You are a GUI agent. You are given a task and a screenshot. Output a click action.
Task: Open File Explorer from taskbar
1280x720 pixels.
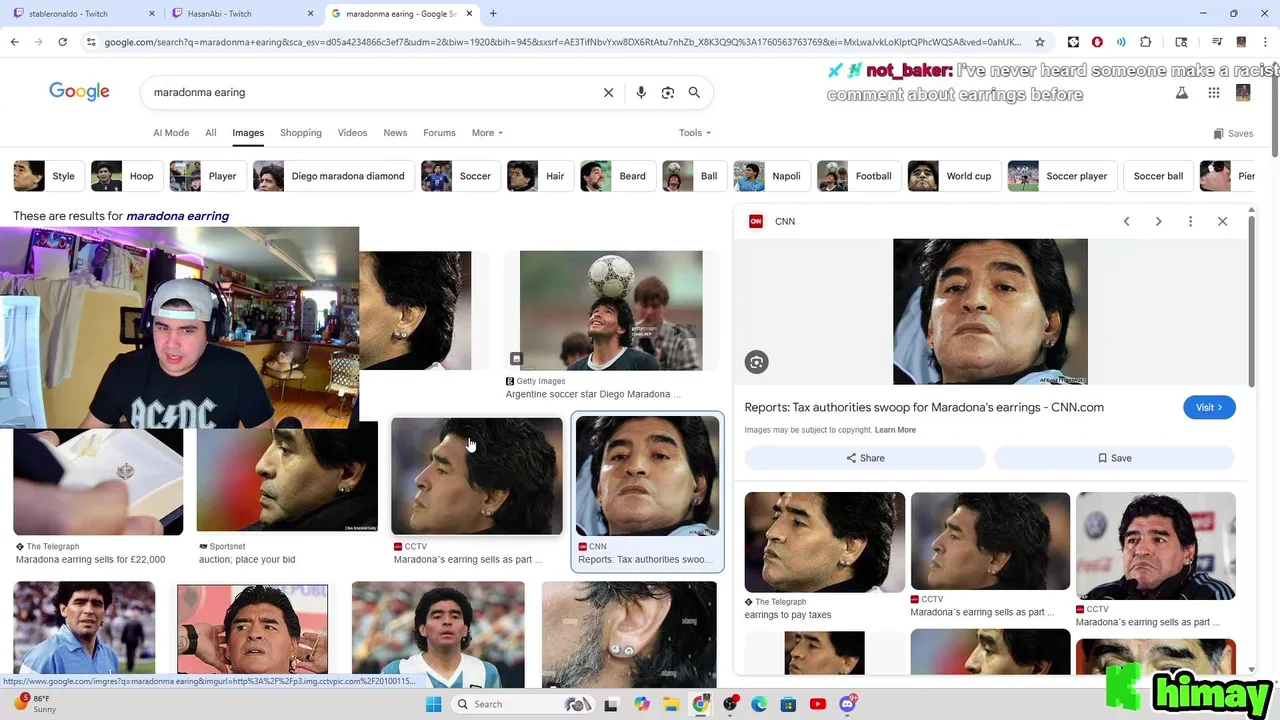(671, 704)
